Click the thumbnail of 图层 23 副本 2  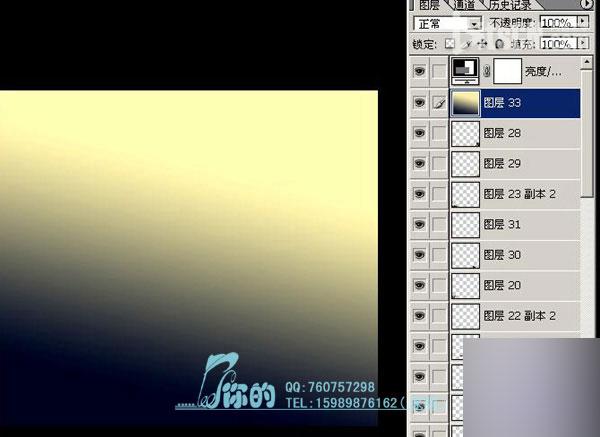(x=465, y=194)
